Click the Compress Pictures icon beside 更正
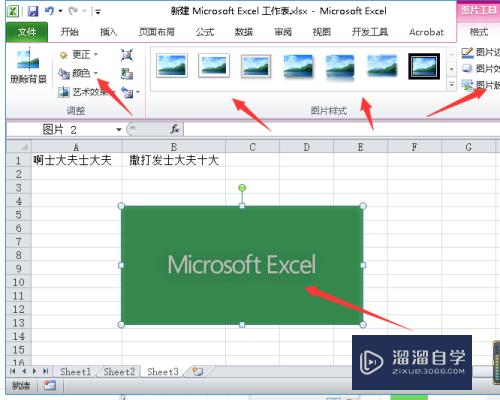Screen dimensions: 500x400 click(127, 55)
